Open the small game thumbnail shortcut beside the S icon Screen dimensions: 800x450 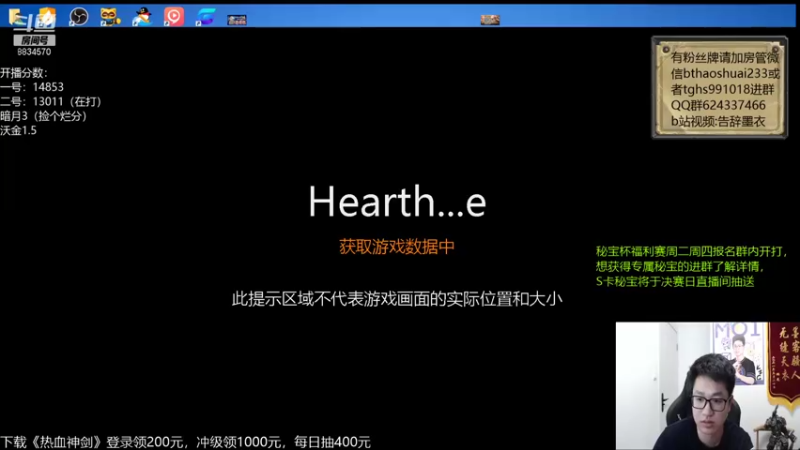pyautogui.click(x=237, y=20)
